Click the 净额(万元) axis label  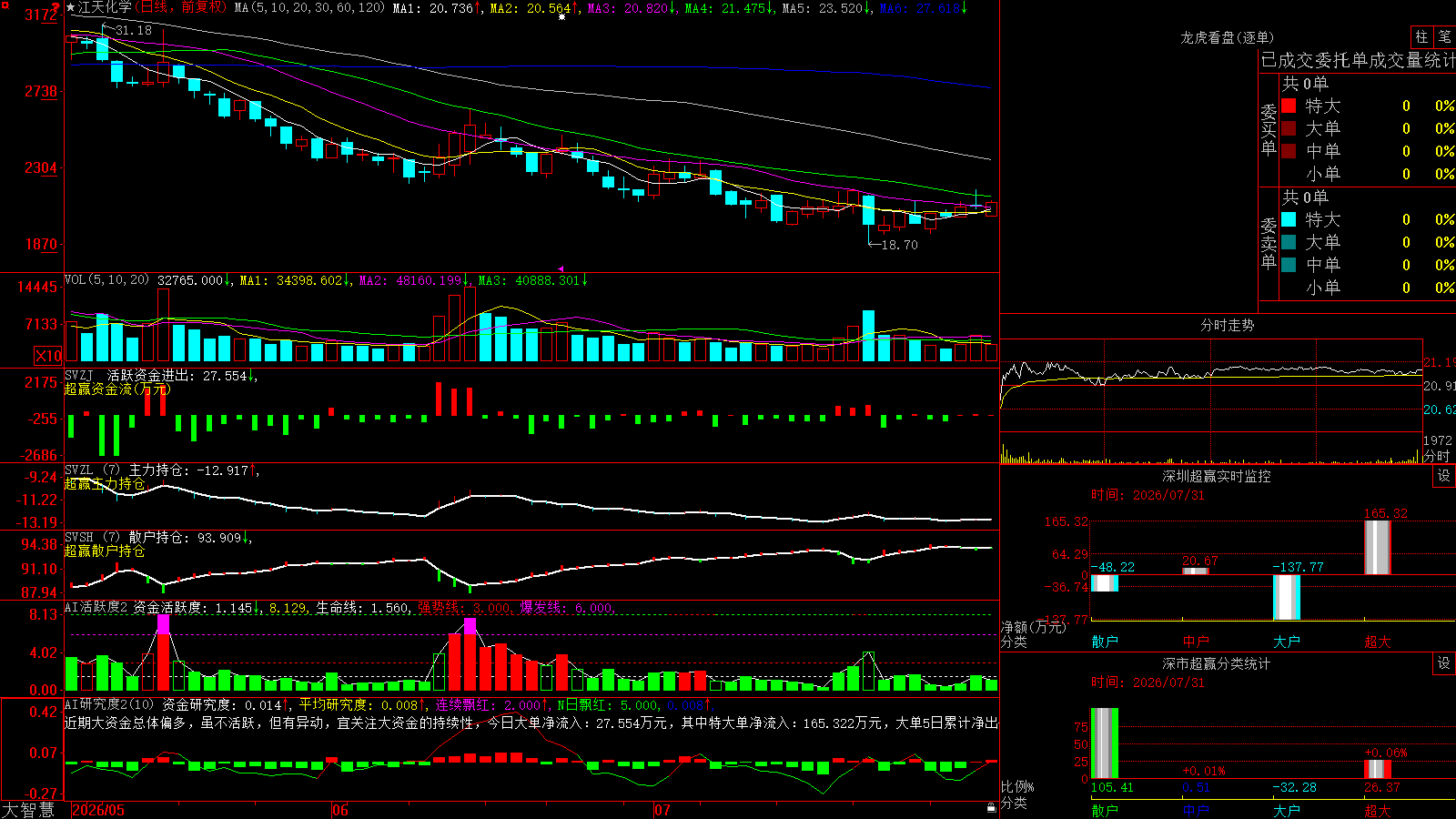[1033, 627]
